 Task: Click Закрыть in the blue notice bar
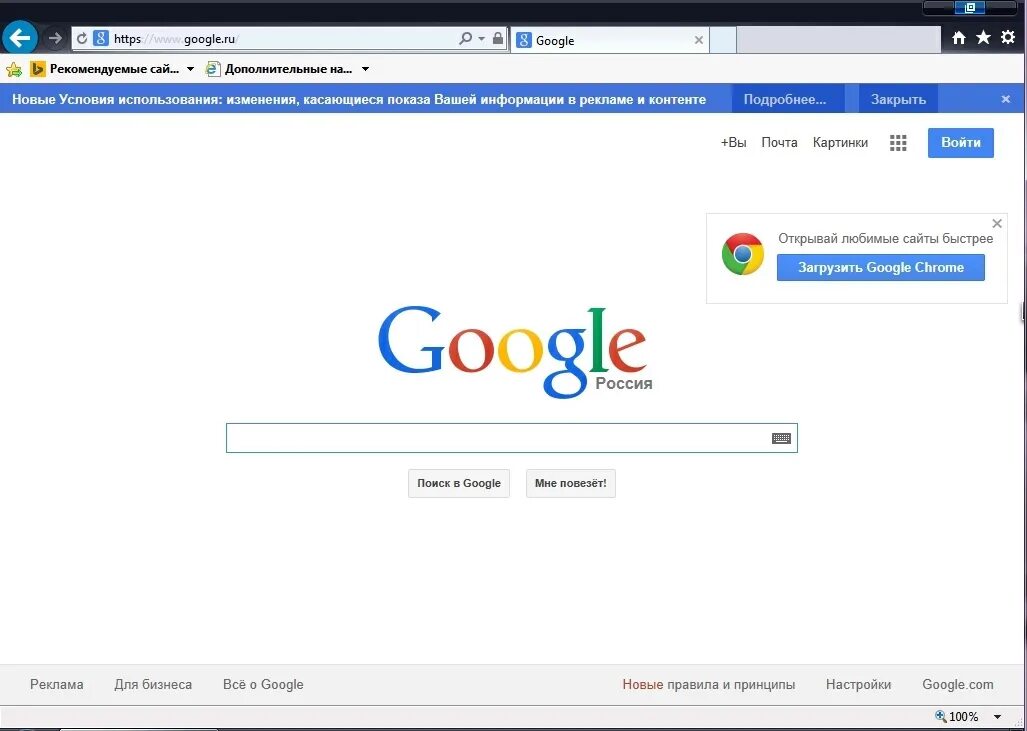(x=898, y=100)
